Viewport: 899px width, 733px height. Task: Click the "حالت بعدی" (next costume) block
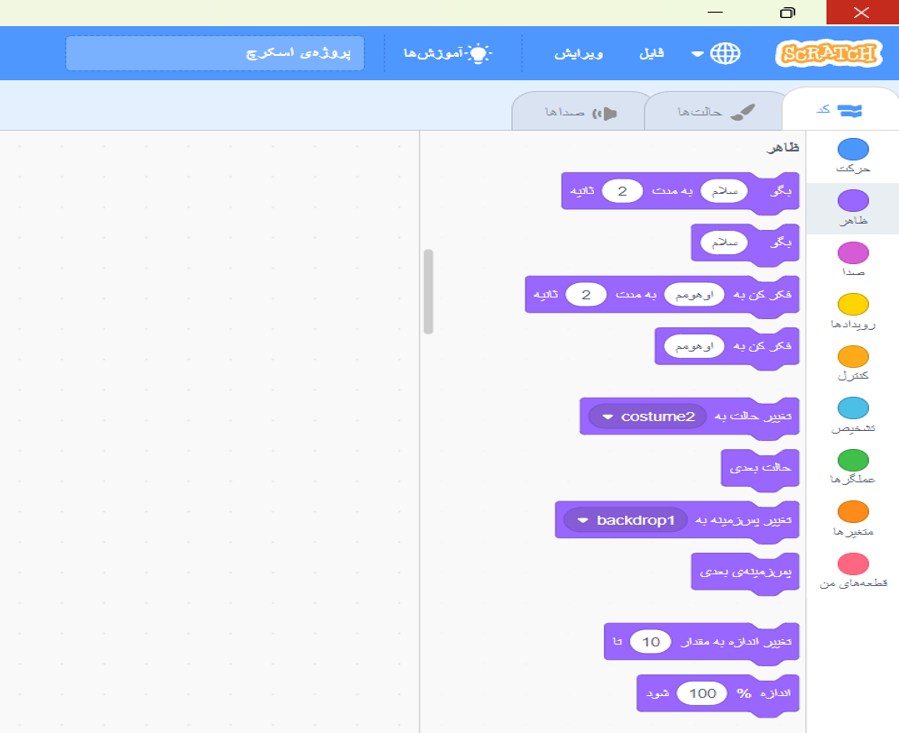tap(760, 469)
